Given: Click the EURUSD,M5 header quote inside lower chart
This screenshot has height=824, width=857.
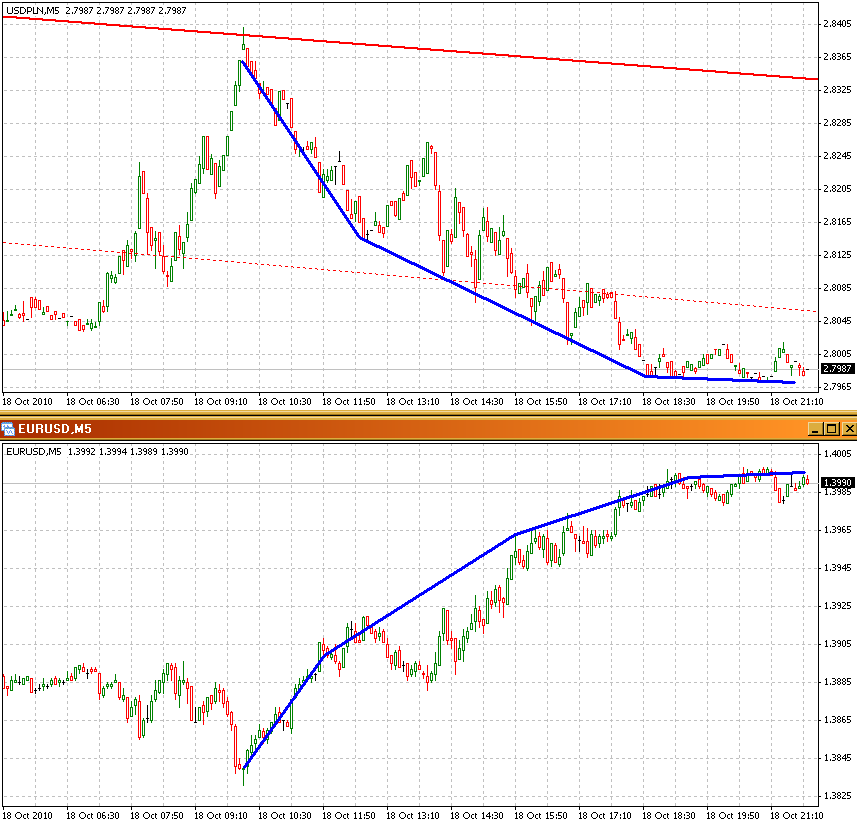Looking at the screenshot, I should point(97,452).
